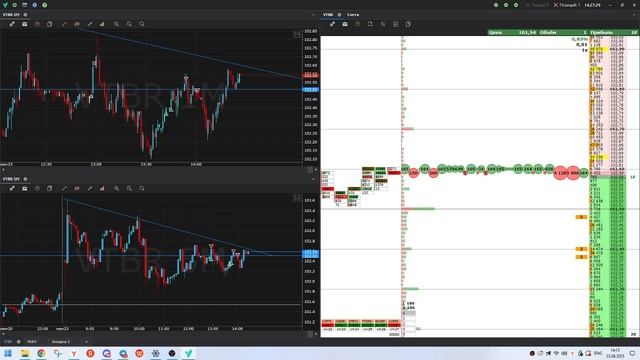Open notifications in system tray

[632, 353]
